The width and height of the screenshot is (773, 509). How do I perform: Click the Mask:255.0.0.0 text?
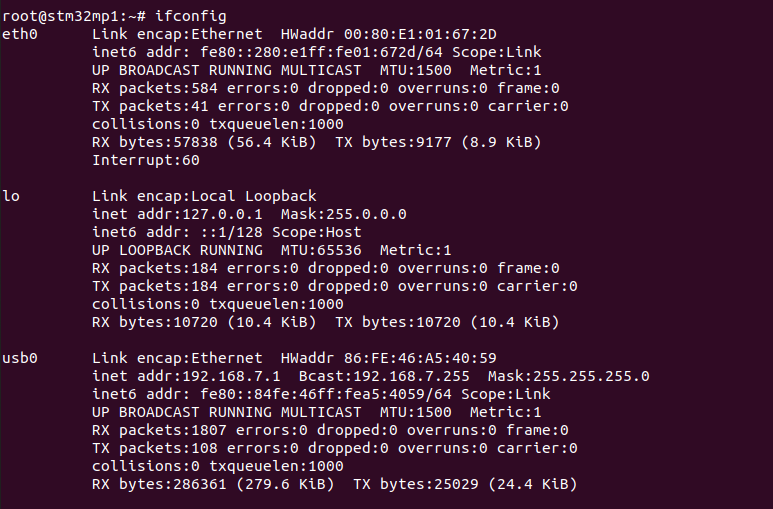tap(344, 214)
